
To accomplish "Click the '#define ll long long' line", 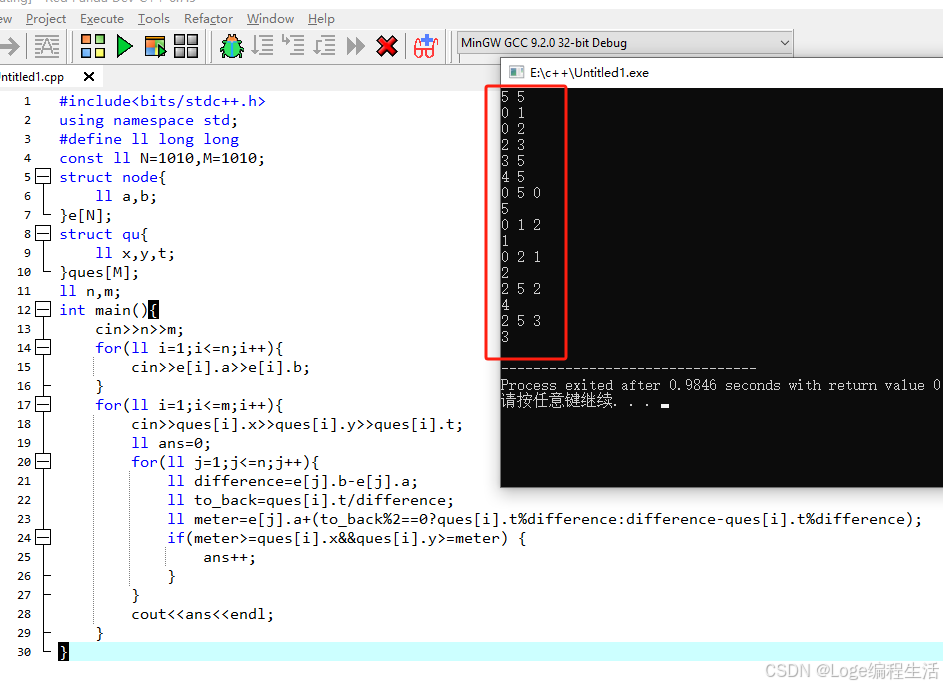I will click(x=149, y=139).
